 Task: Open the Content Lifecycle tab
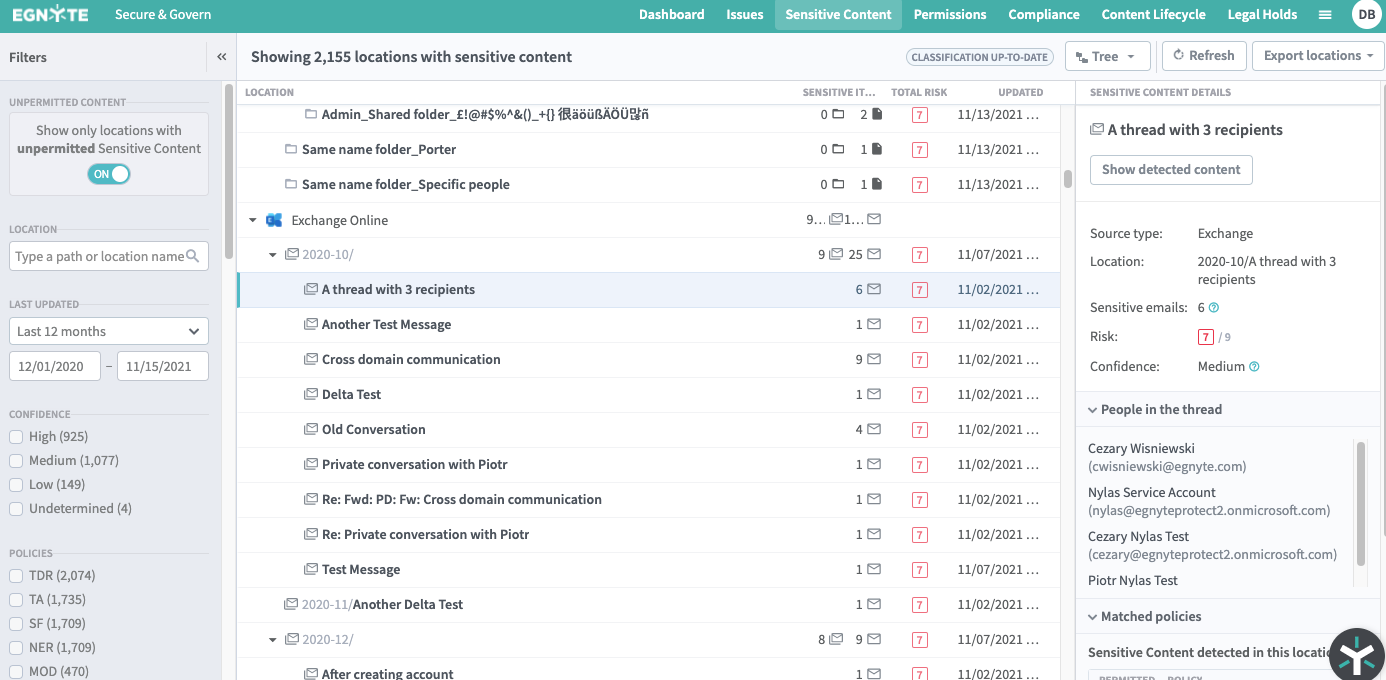(1153, 15)
